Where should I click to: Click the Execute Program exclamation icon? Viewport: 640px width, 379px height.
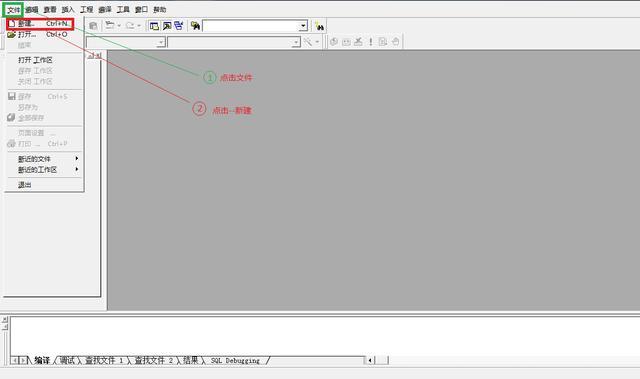tap(371, 42)
